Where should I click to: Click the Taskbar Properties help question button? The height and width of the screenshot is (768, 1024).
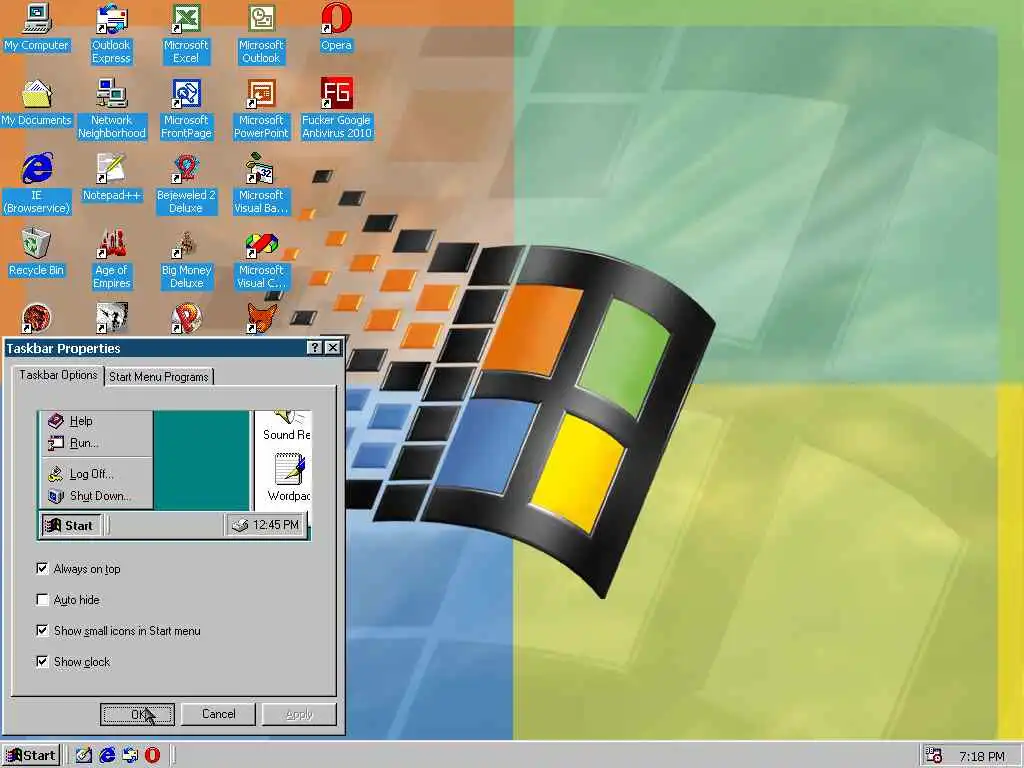315,347
